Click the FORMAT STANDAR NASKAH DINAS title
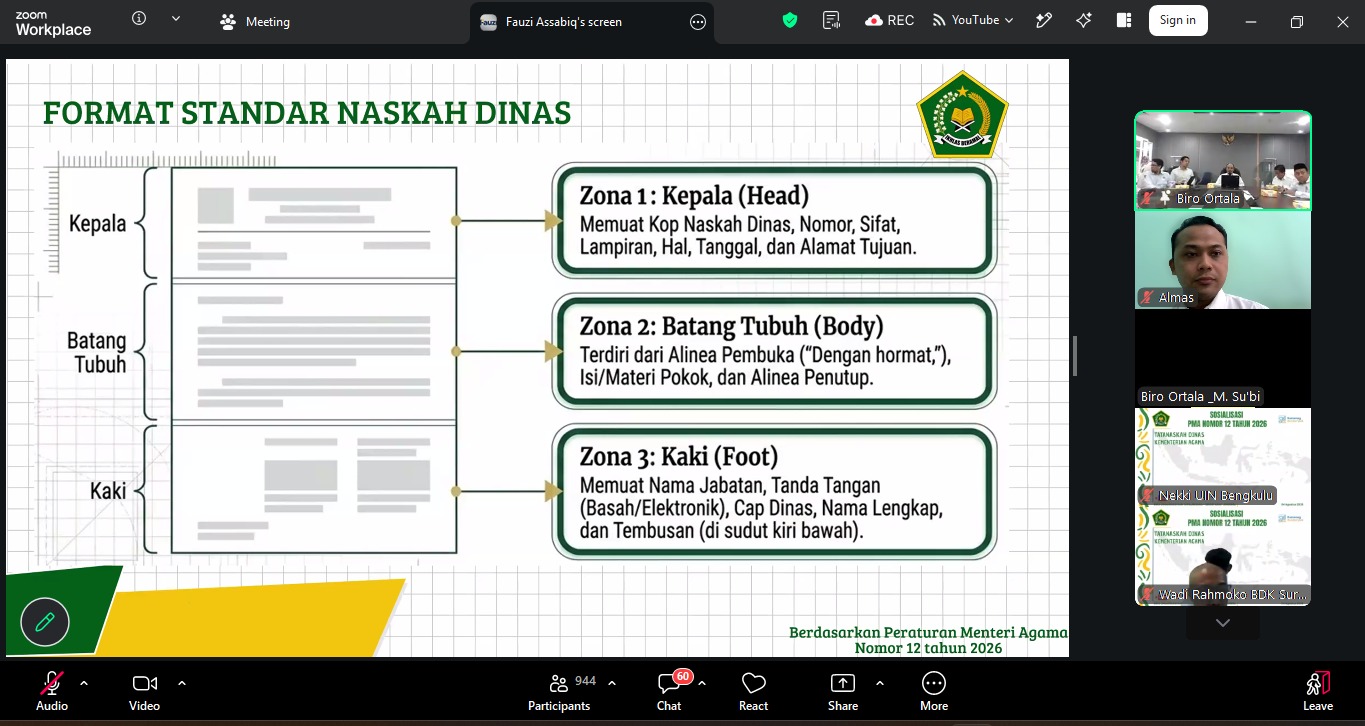 coord(307,113)
